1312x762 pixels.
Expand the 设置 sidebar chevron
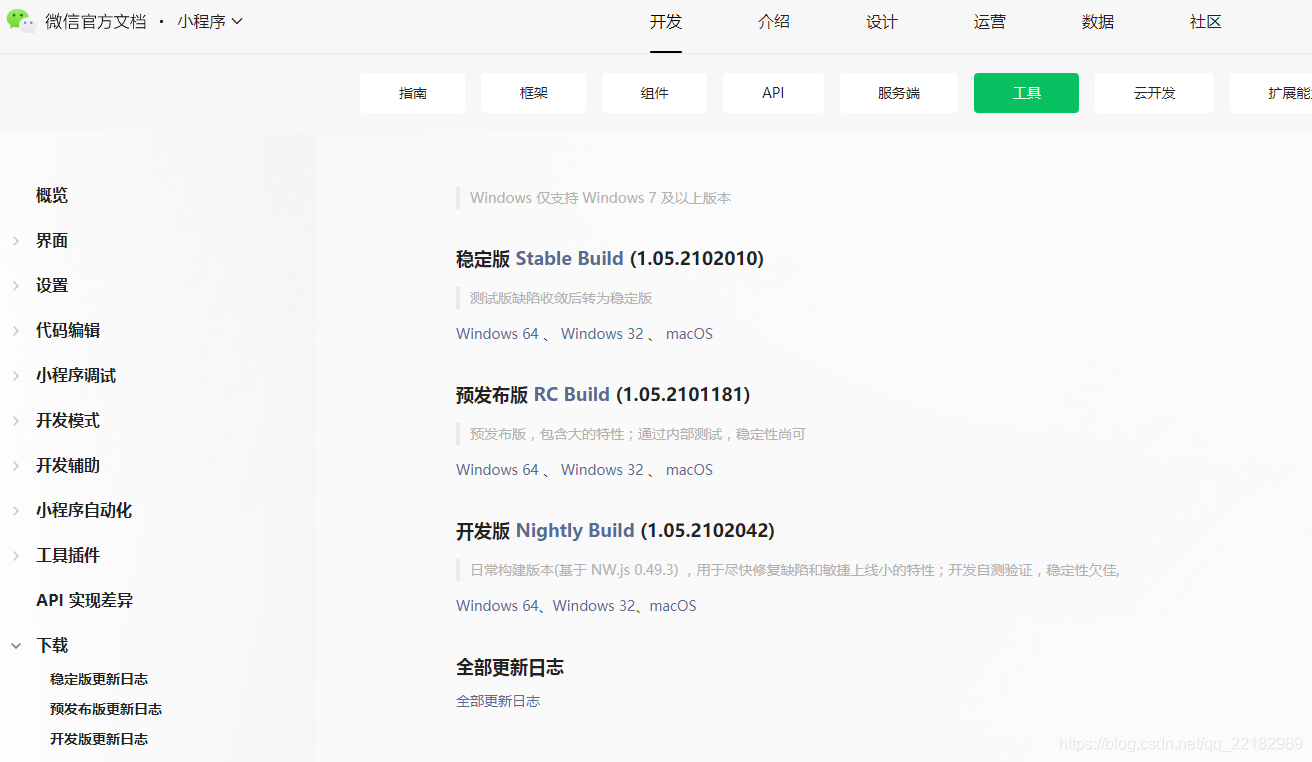16,286
